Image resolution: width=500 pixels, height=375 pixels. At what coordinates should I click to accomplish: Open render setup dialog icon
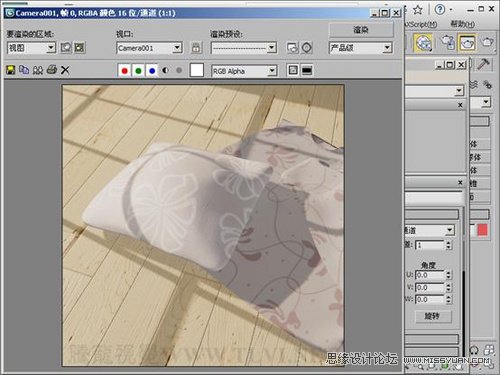292,48
